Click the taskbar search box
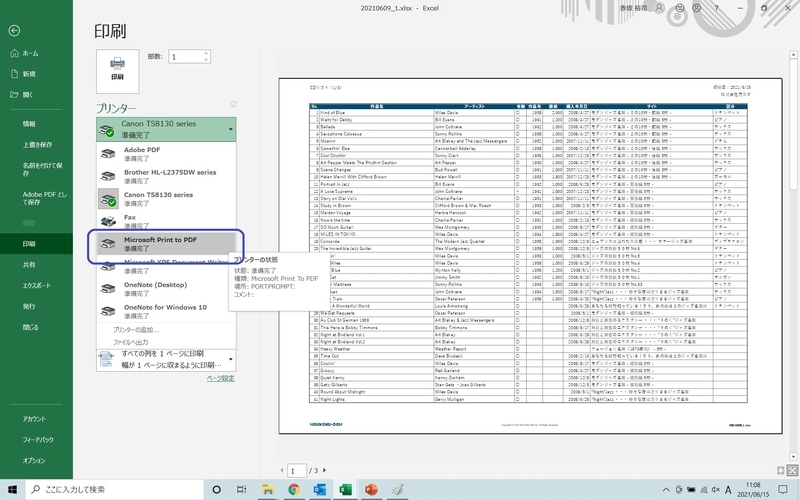Image resolution: width=800 pixels, height=500 pixels. click(114, 489)
